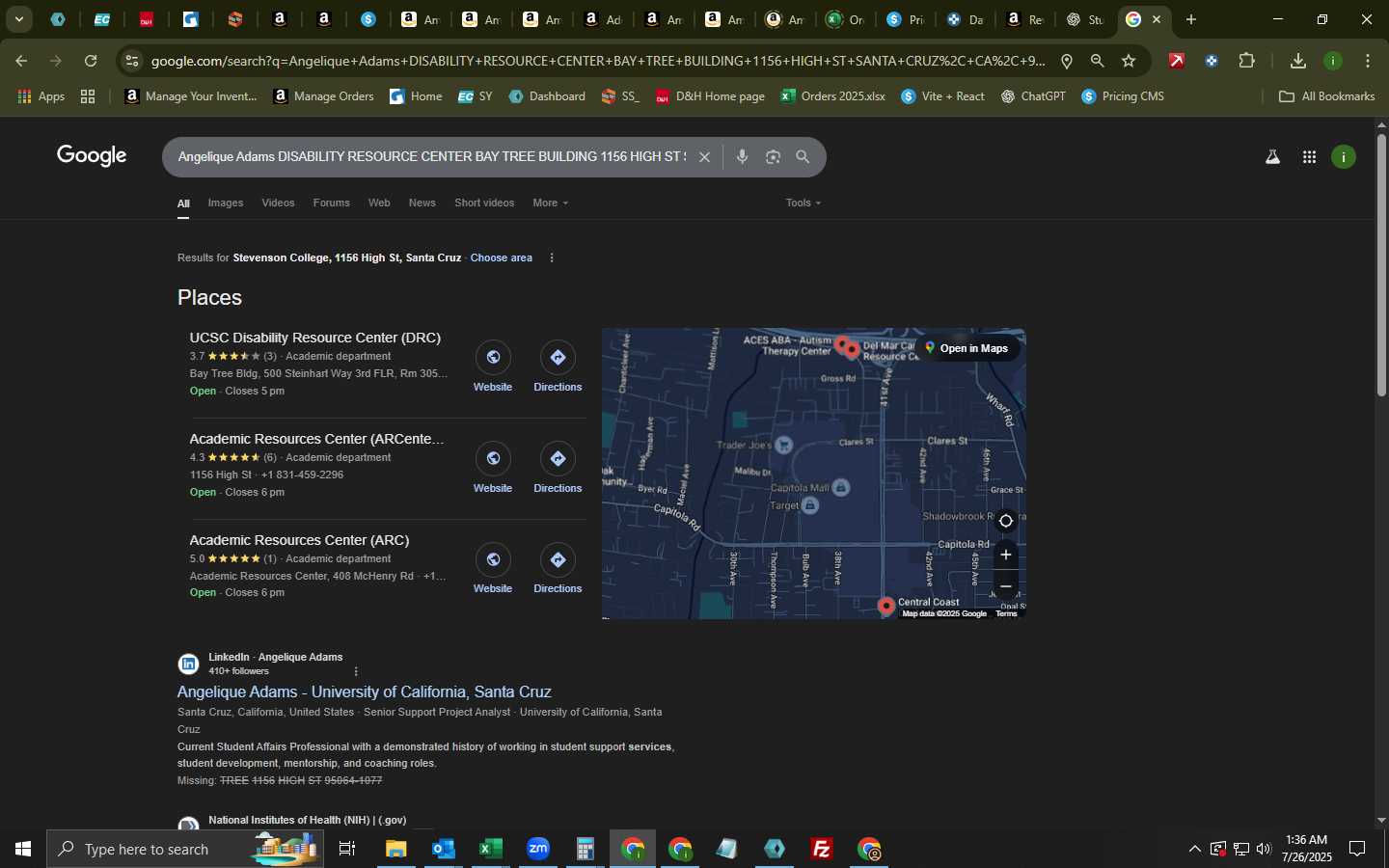Visit Website for UCSC Disability Resource Center
Screen dimensions: 1389x868
click(x=493, y=366)
